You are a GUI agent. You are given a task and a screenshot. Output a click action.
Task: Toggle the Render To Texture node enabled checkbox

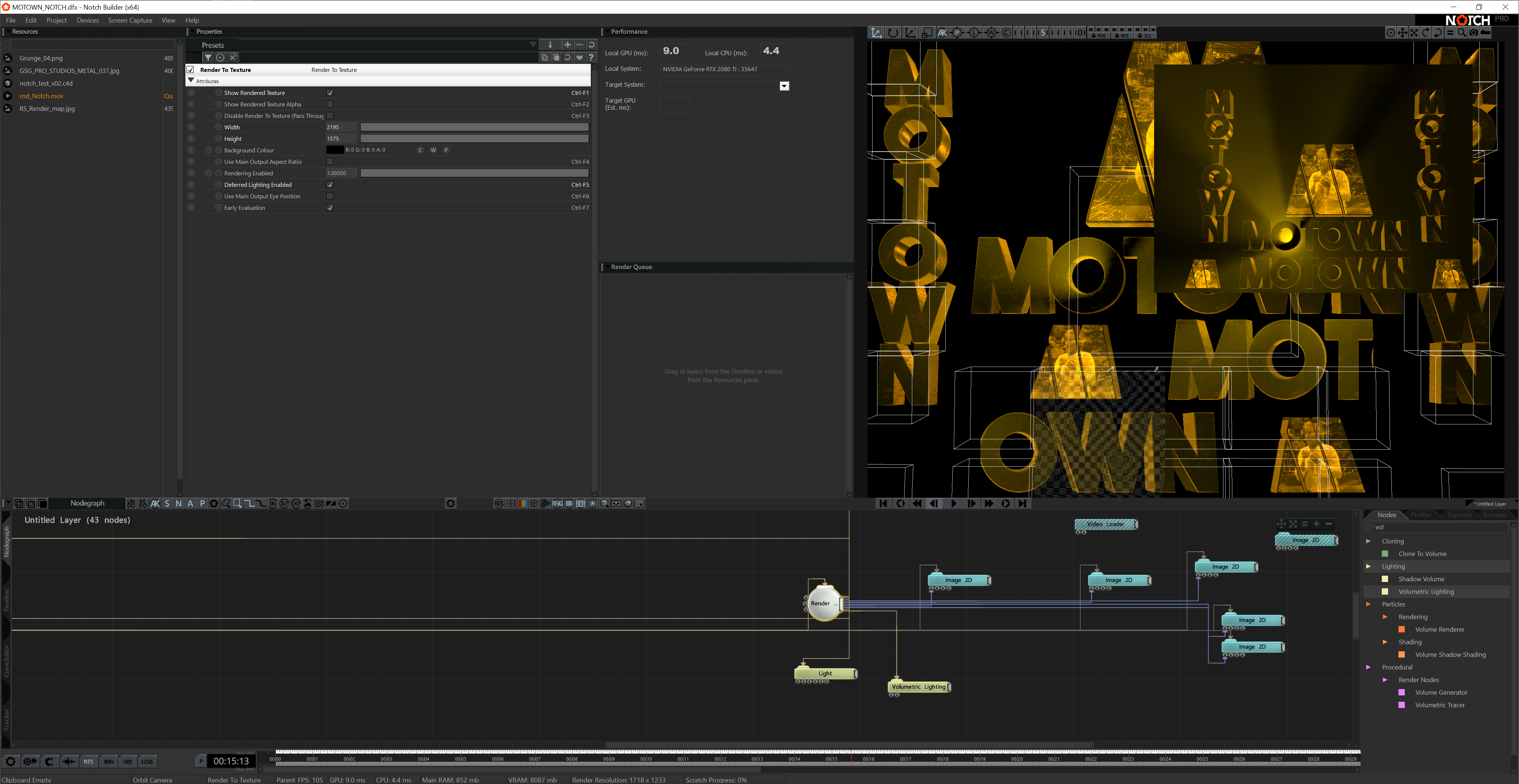pos(191,70)
